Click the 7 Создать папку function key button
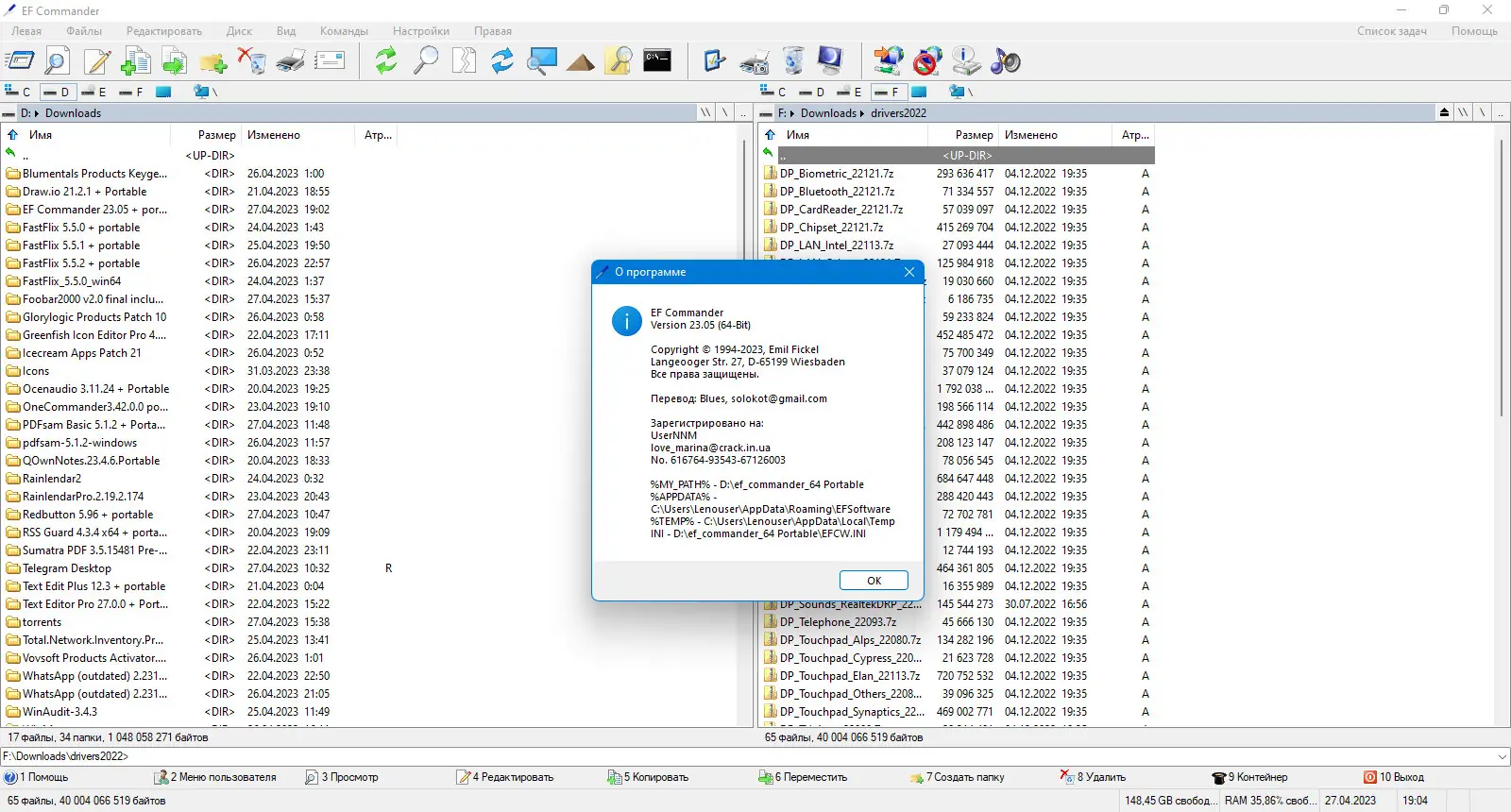This screenshot has width=1511, height=812. [958, 777]
